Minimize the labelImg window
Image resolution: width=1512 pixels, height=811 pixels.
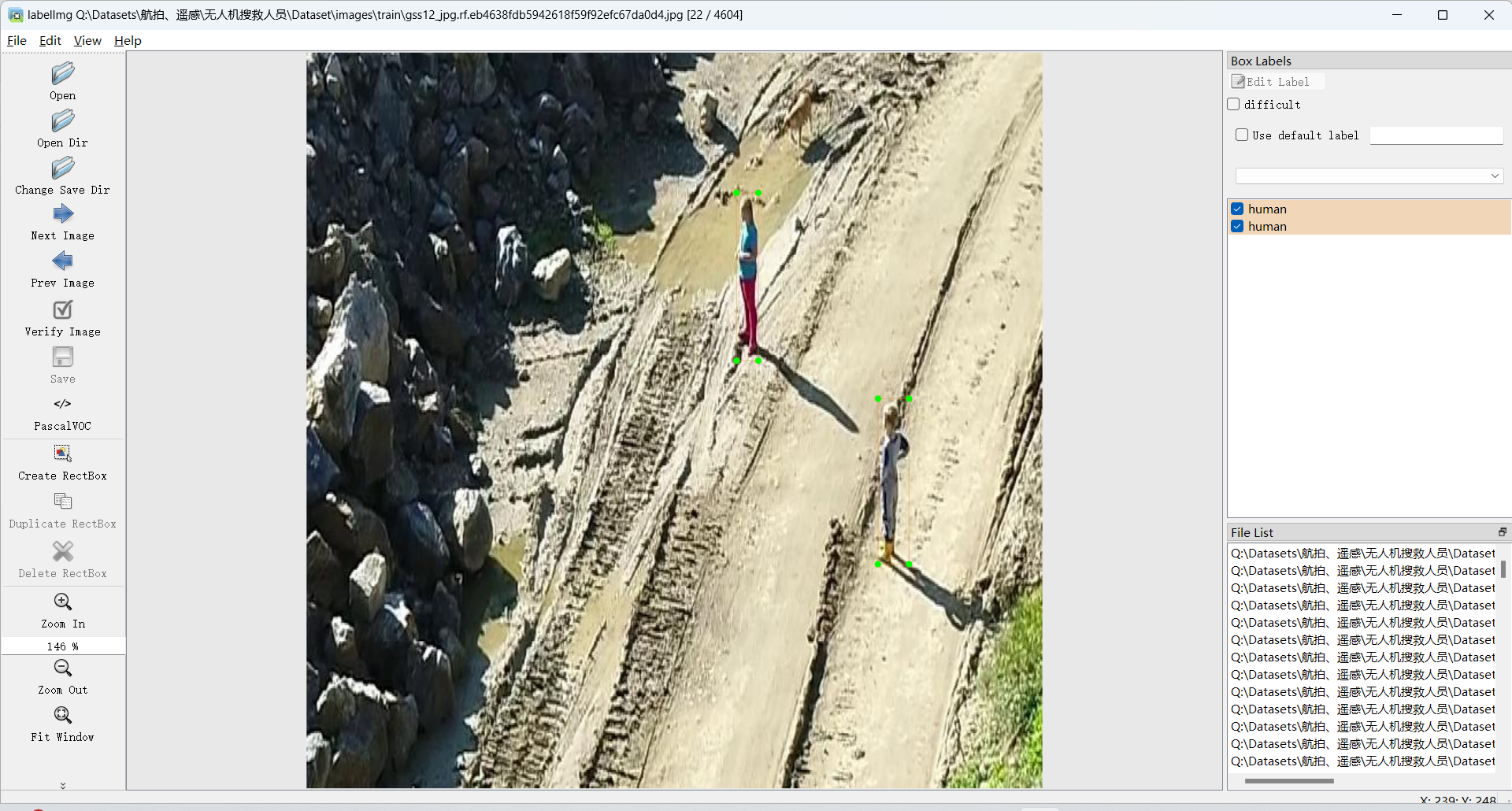coord(1397,15)
